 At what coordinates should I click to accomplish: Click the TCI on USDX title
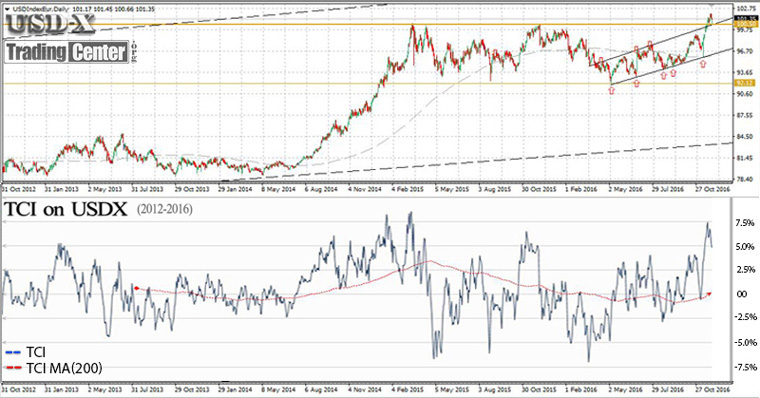pos(65,209)
